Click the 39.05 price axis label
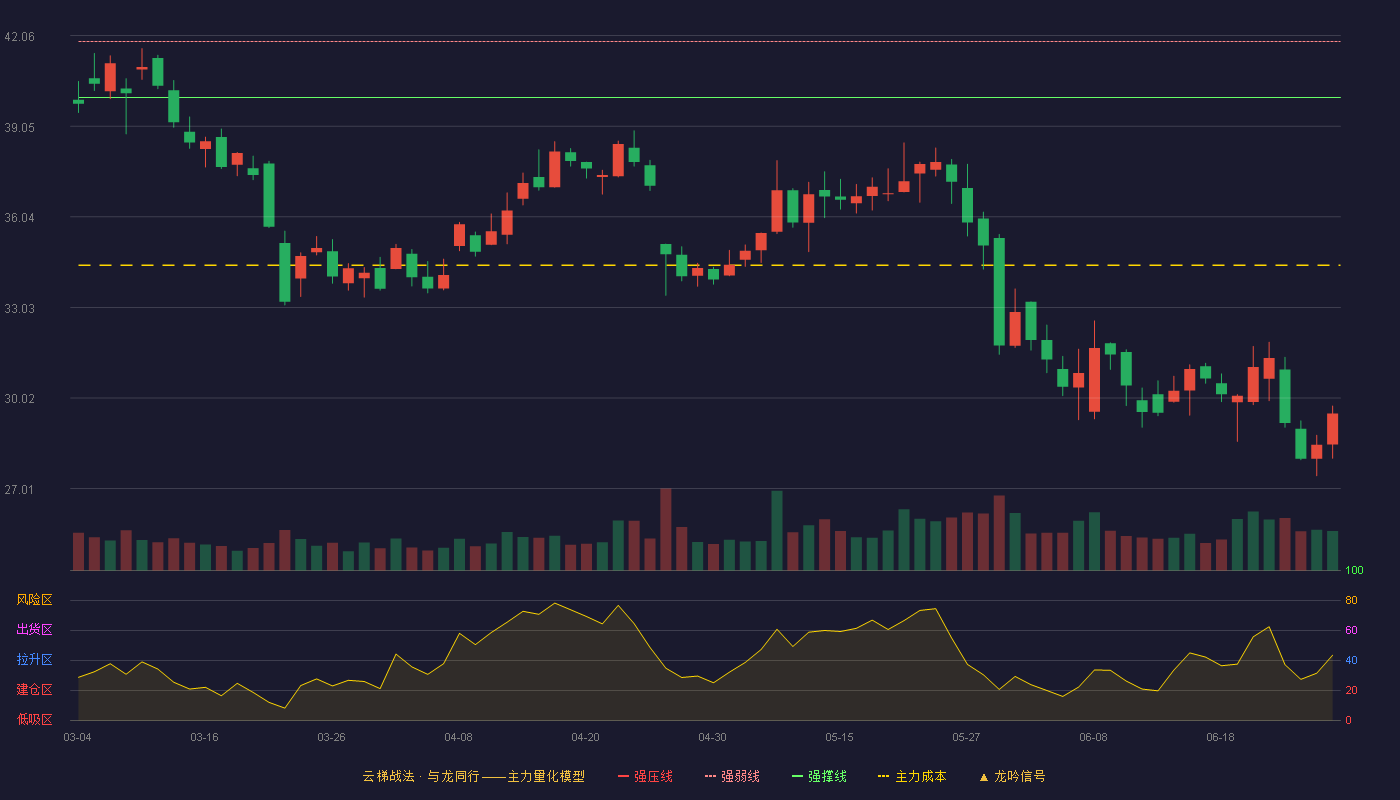Viewport: 1400px width, 800px height. (x=19, y=127)
